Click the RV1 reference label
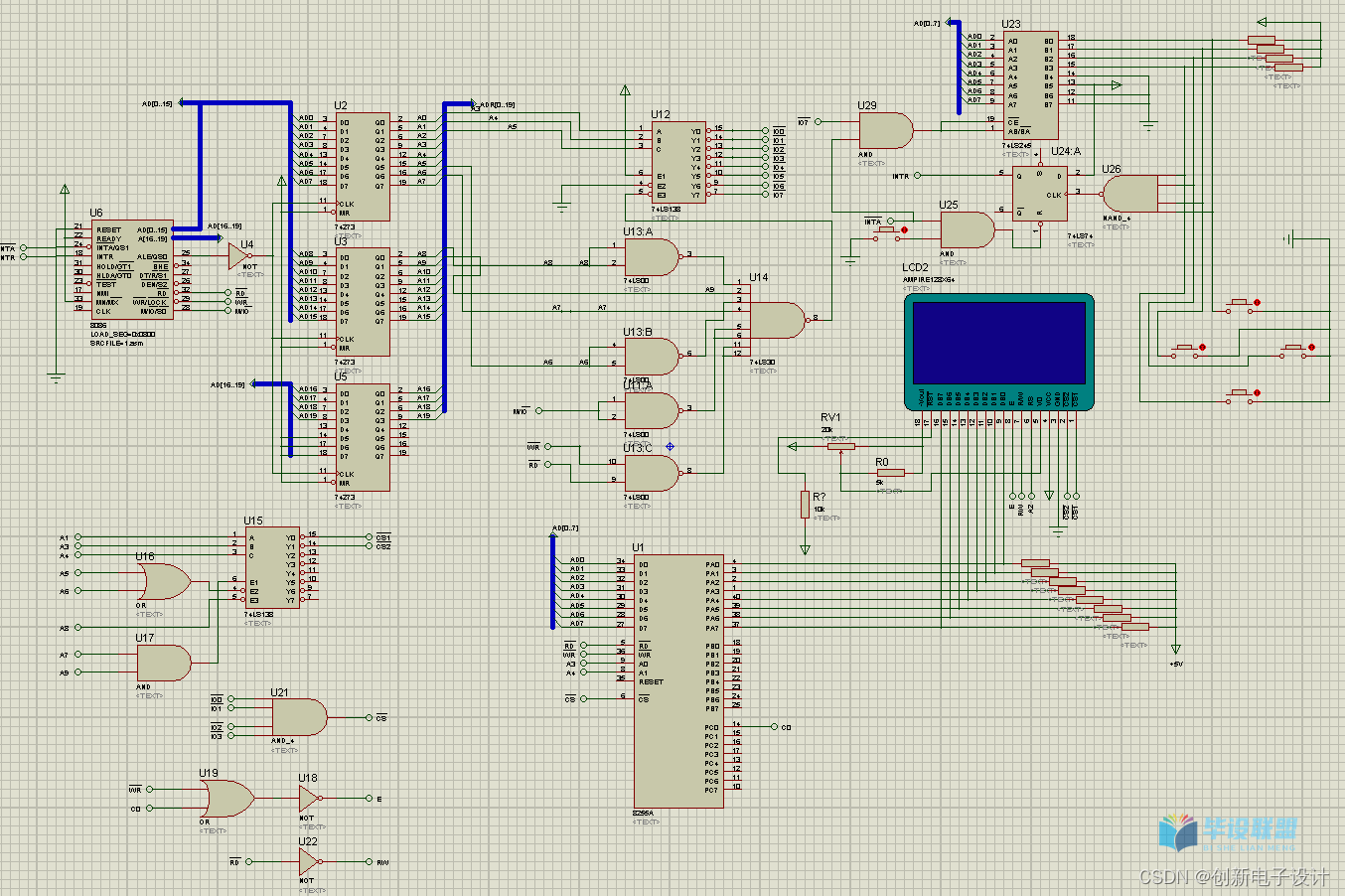 tap(830, 417)
